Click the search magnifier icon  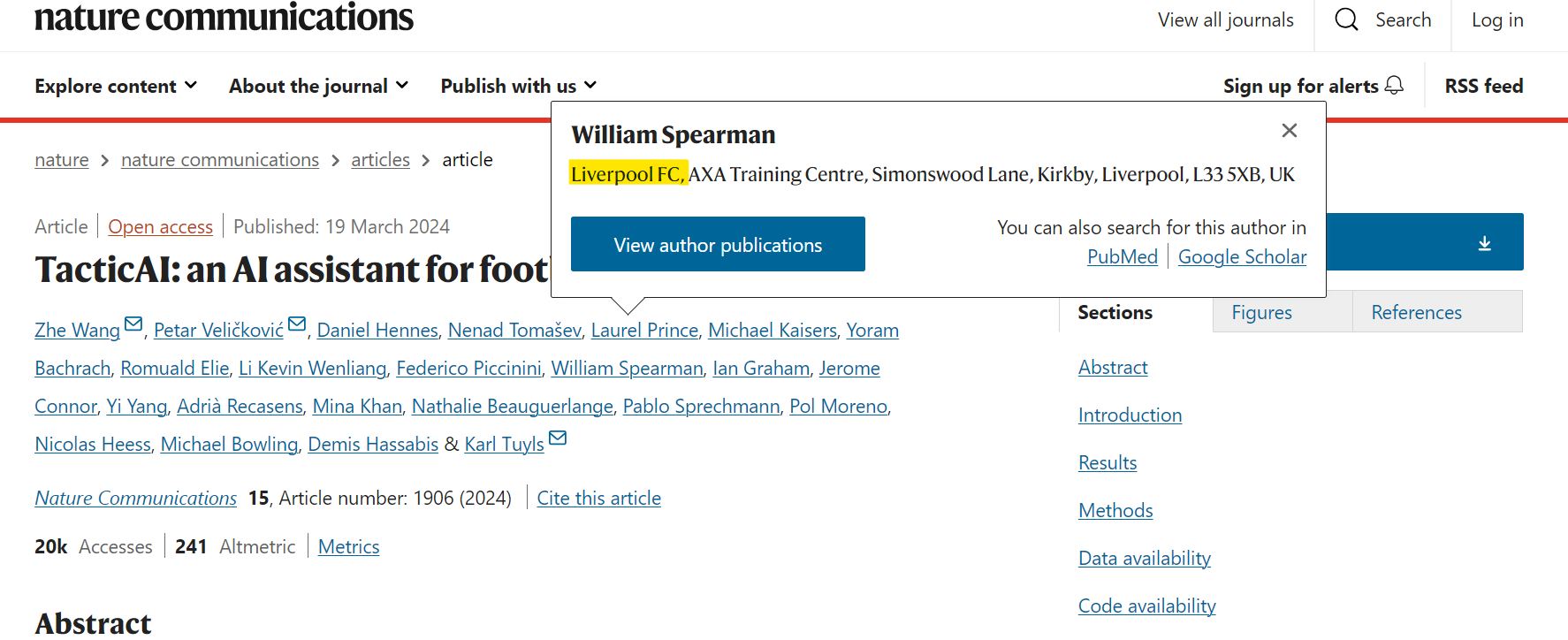pos(1346,19)
